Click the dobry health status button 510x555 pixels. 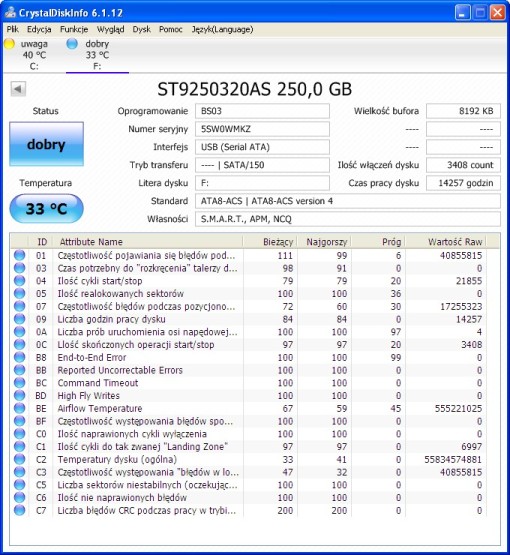(46, 144)
